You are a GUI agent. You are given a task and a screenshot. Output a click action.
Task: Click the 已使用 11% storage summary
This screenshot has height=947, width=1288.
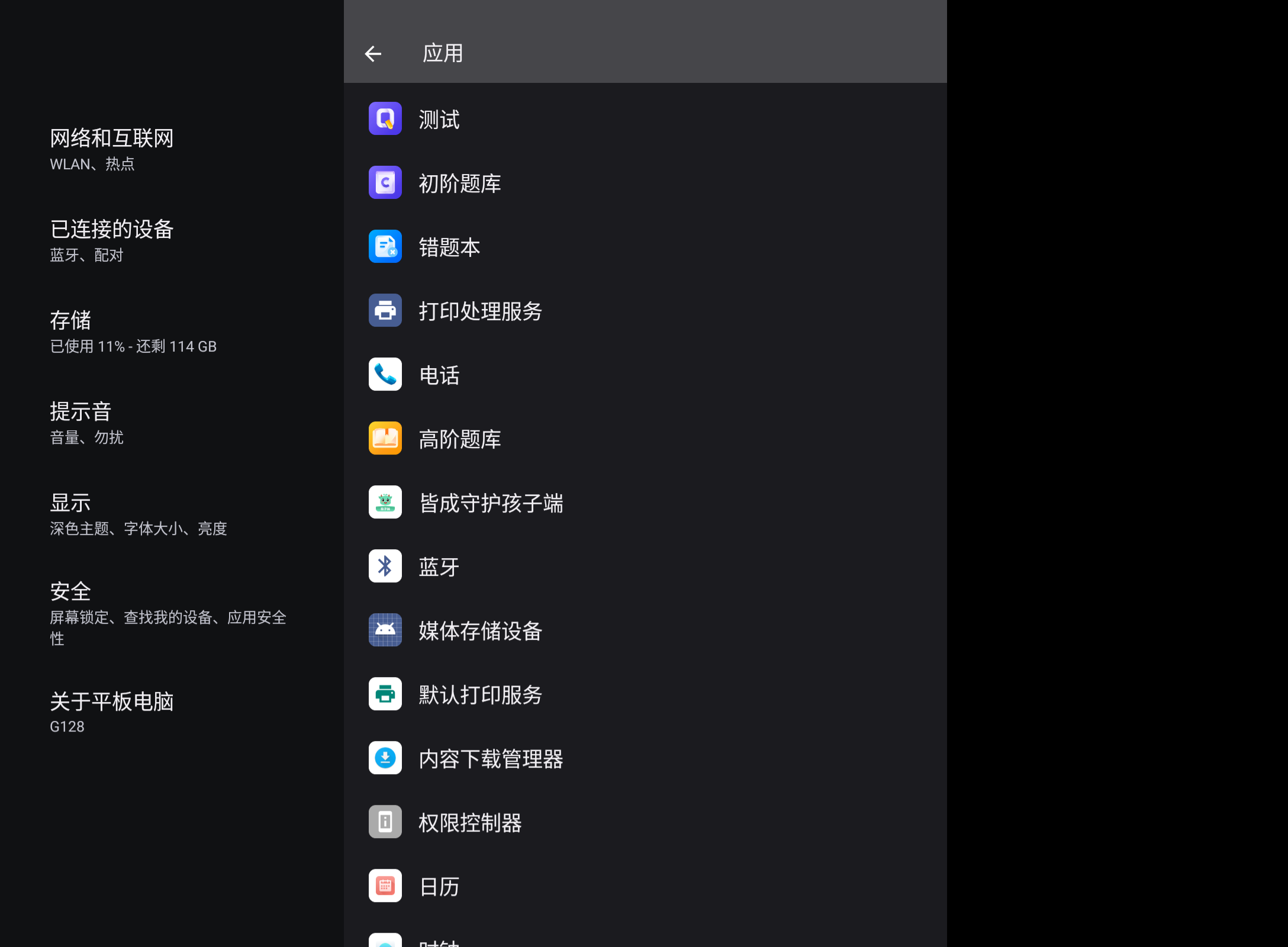(x=133, y=346)
